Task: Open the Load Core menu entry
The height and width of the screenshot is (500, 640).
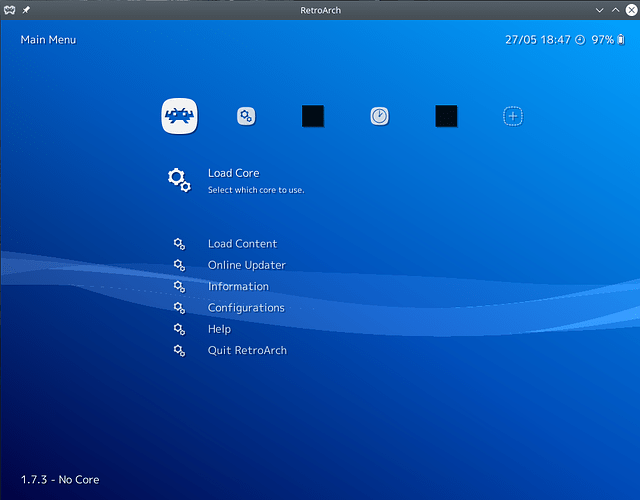Action: pyautogui.click(x=233, y=173)
